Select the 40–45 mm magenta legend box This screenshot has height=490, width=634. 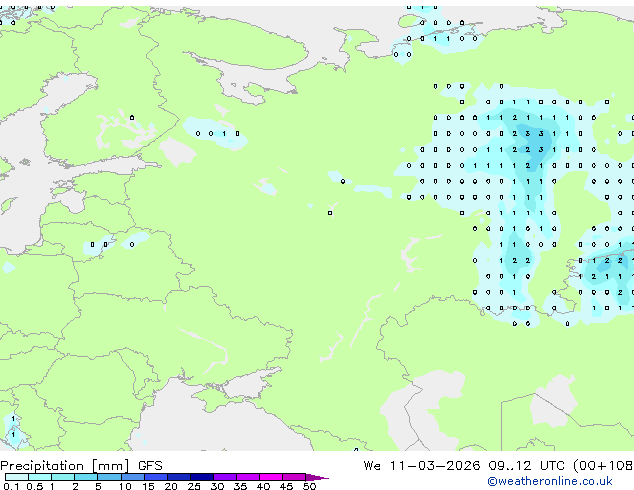coord(271,477)
